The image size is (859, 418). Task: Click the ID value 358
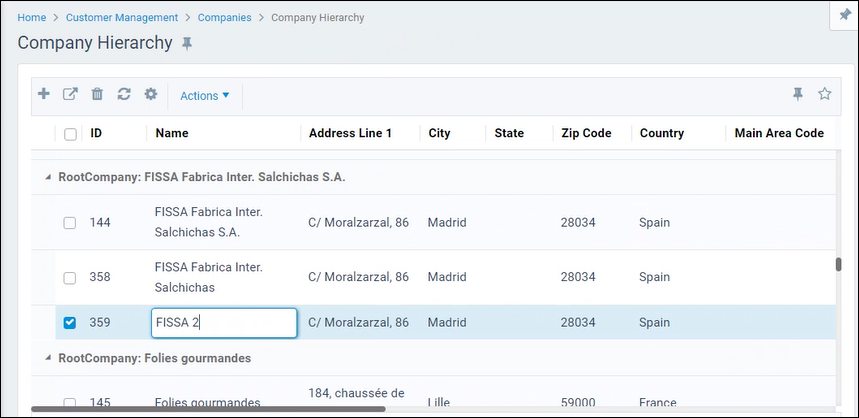[100, 277]
